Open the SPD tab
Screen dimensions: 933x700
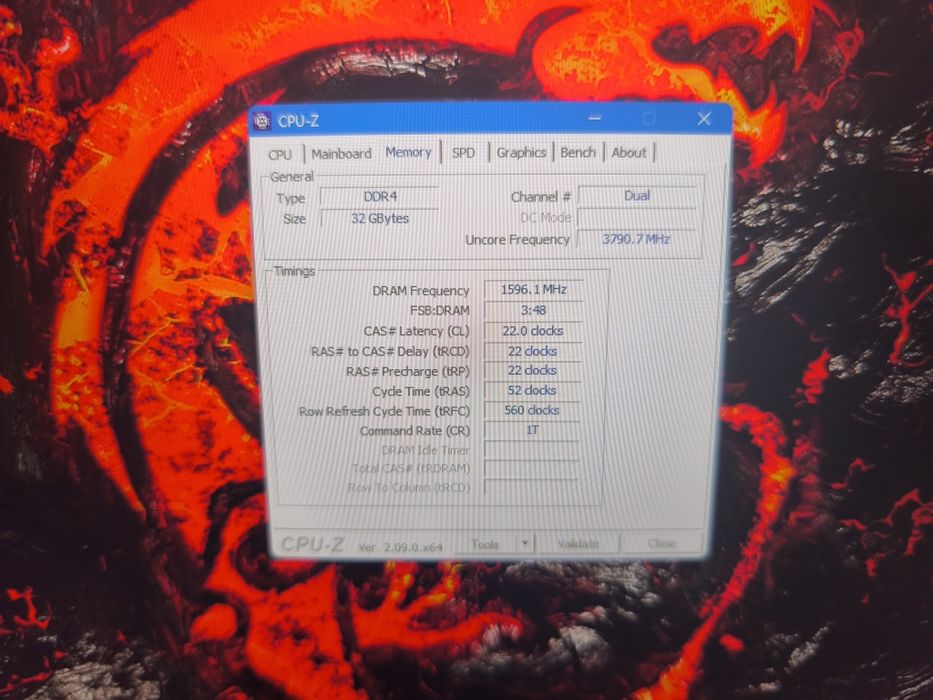coord(464,153)
